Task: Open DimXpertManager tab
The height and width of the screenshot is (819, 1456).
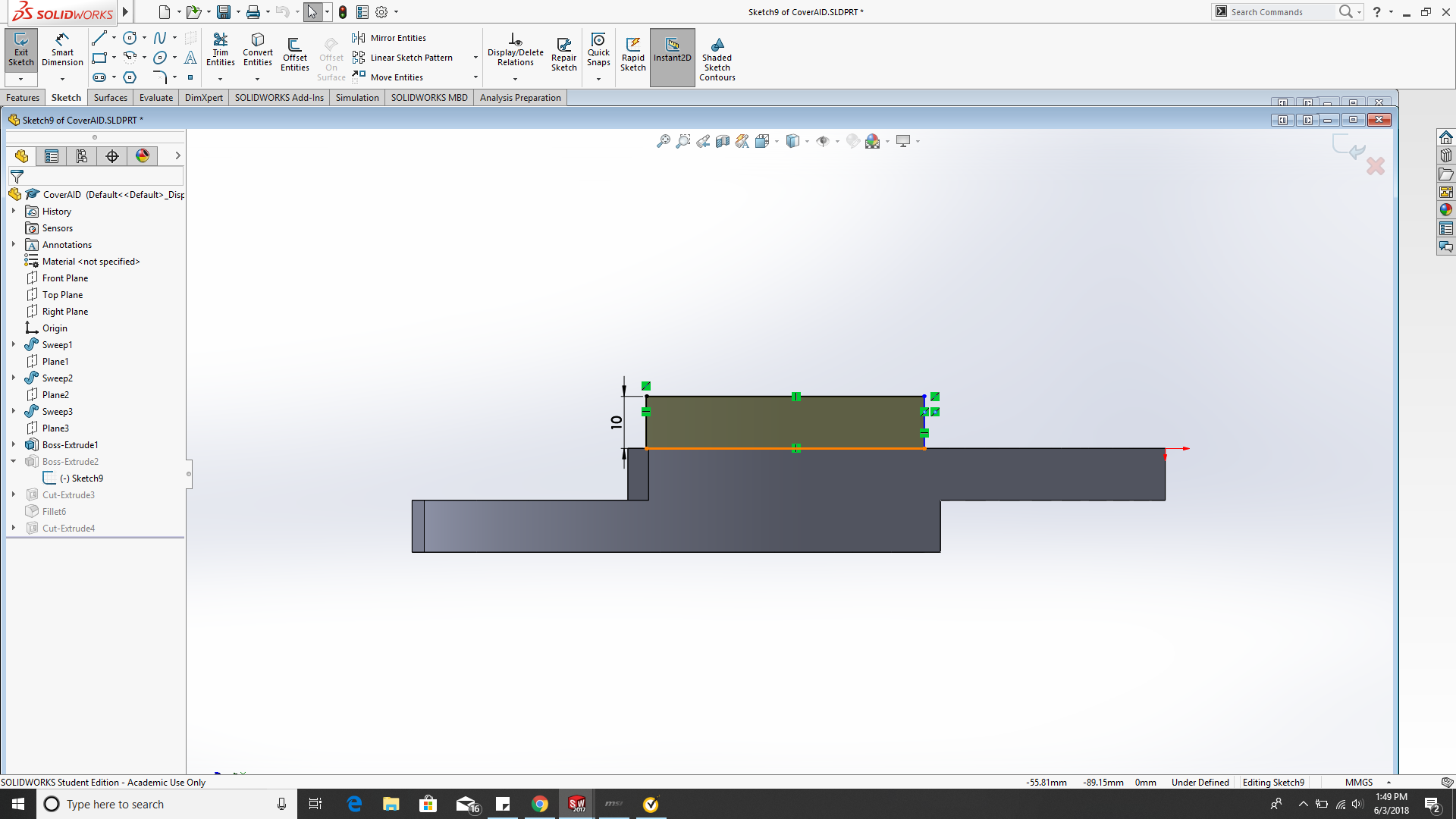Action: pyautogui.click(x=112, y=156)
